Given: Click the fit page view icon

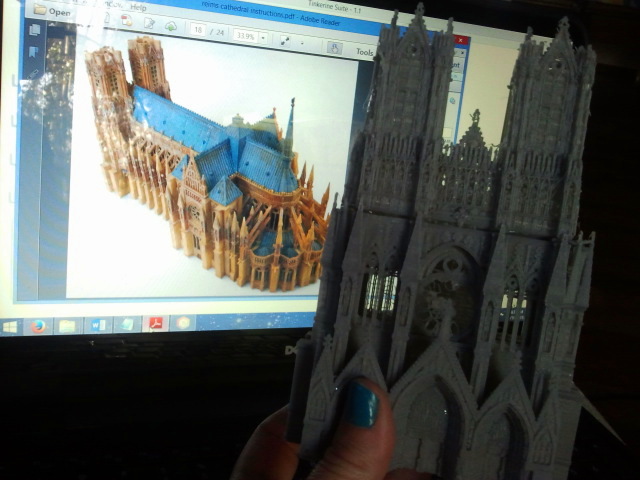Looking at the screenshot, I should pyautogui.click(x=285, y=41).
